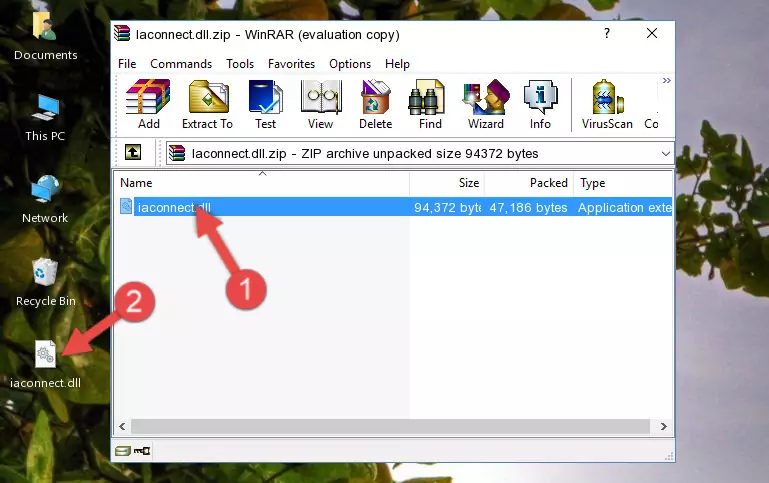Open the Tools menu
769x483 pixels.
point(240,64)
